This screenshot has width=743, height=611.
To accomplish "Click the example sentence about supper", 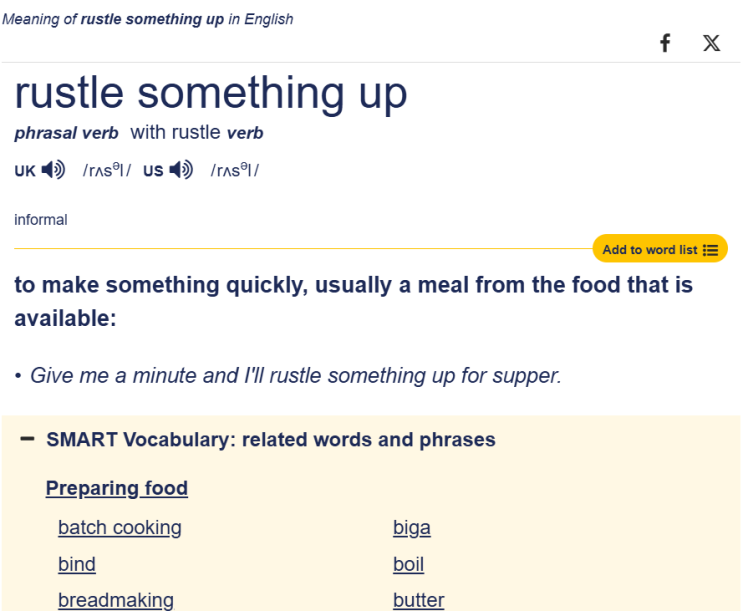I will point(295,375).
